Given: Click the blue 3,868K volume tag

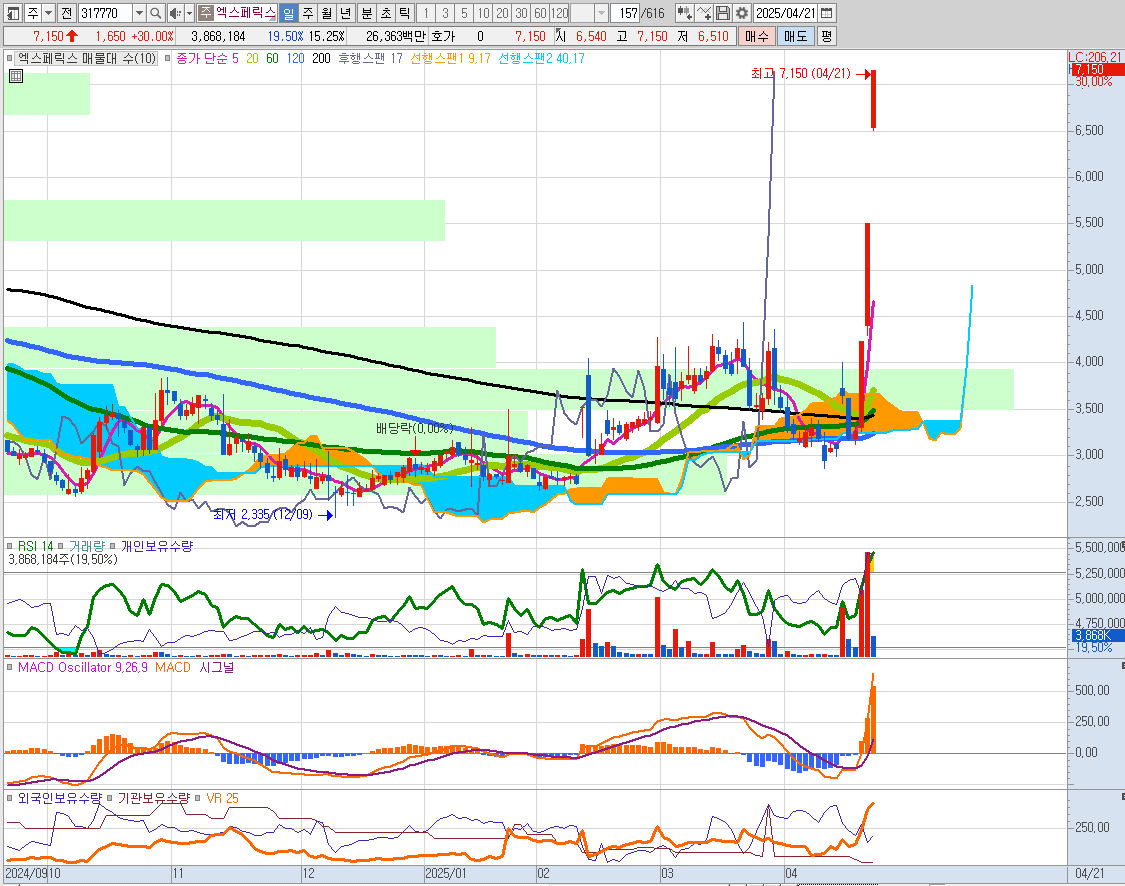Looking at the screenshot, I should pos(1097,635).
